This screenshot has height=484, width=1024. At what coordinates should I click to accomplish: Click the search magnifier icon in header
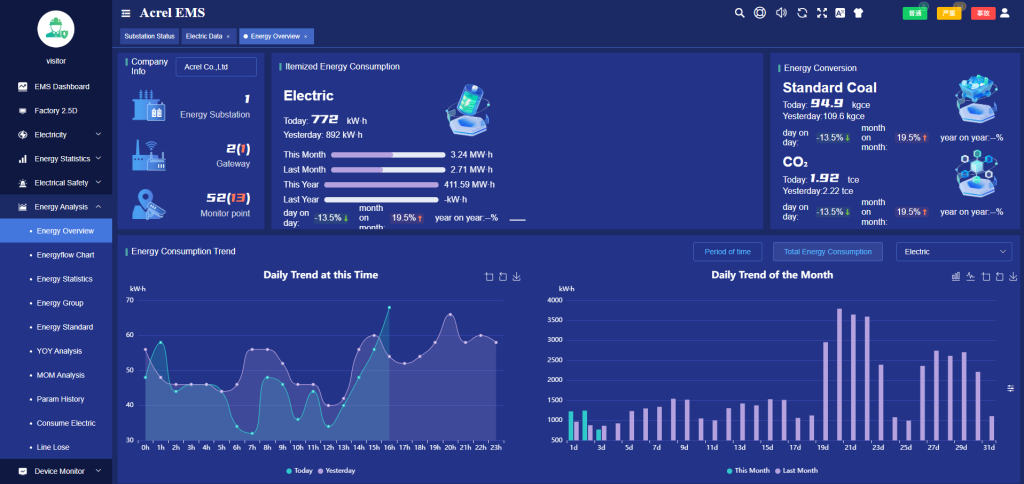[x=740, y=13]
